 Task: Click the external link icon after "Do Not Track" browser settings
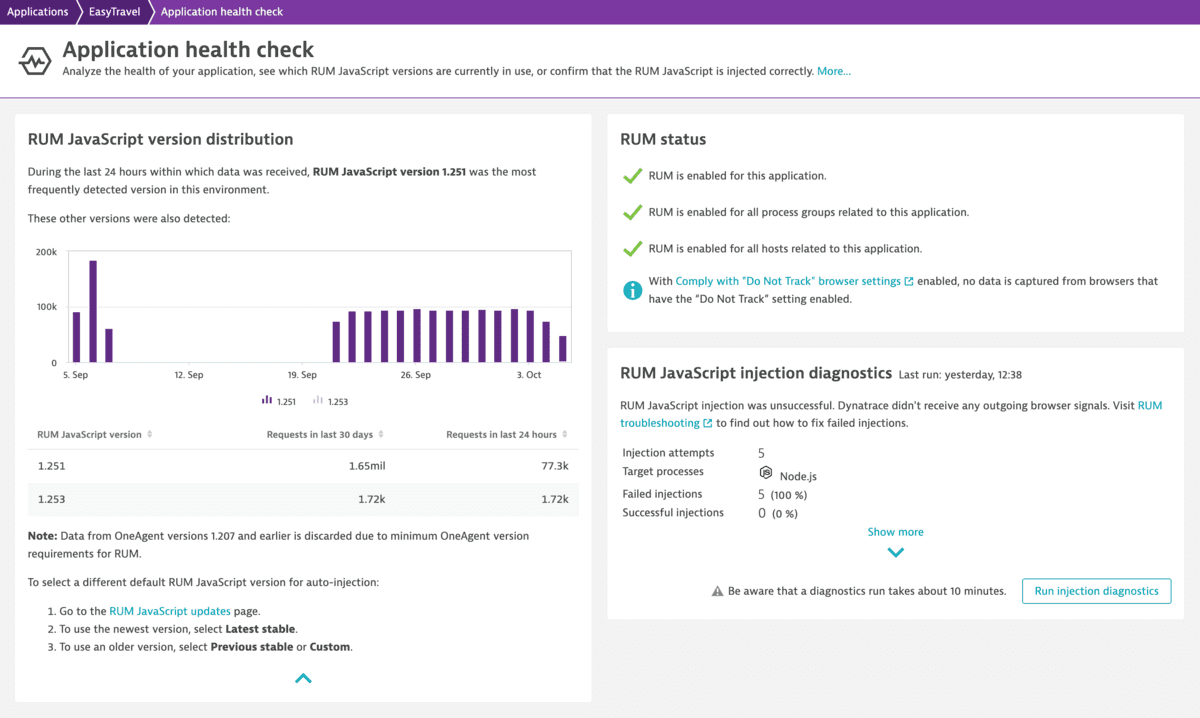pyautogui.click(x=908, y=280)
